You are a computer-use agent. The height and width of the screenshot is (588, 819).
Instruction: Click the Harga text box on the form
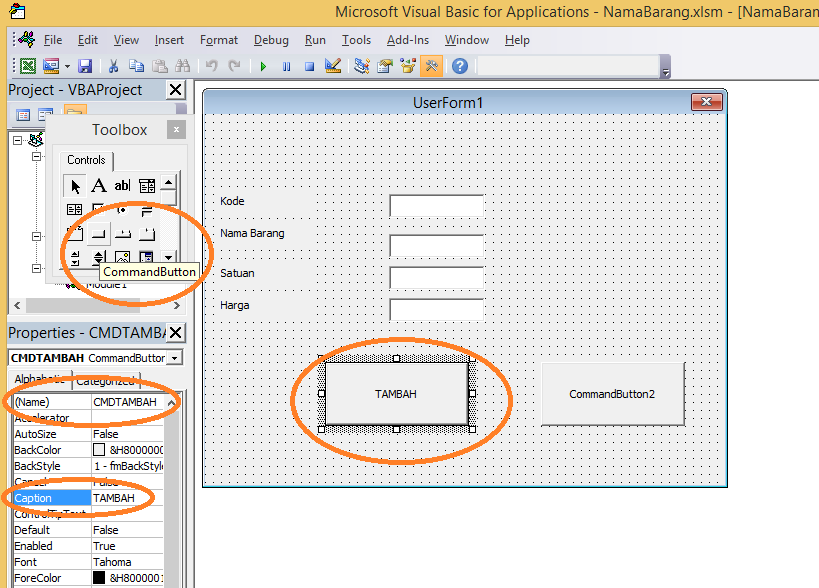[x=436, y=309]
